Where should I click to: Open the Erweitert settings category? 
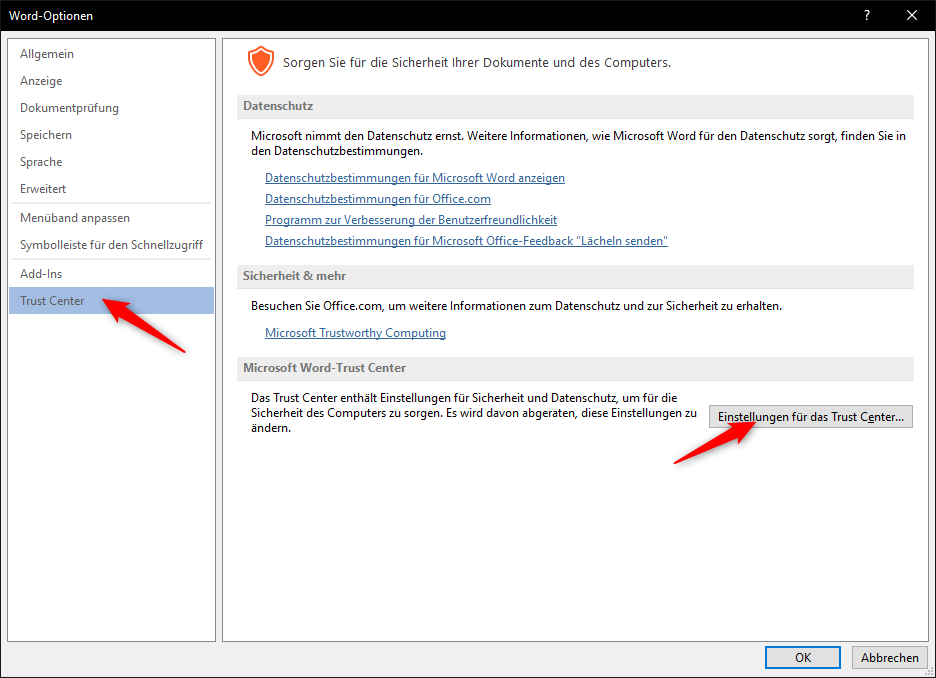click(x=43, y=189)
